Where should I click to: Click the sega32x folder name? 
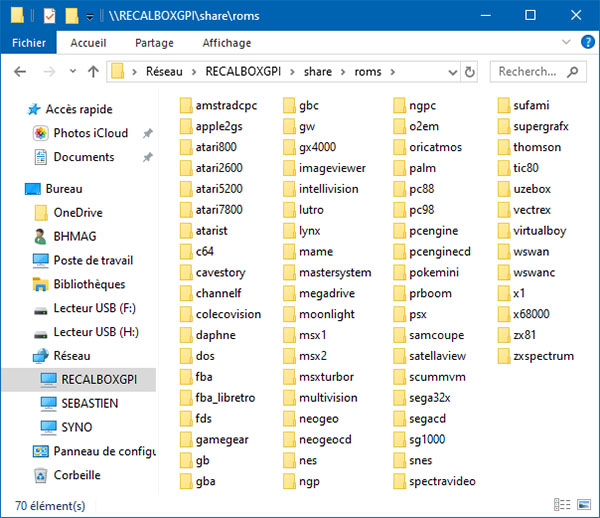[430, 398]
